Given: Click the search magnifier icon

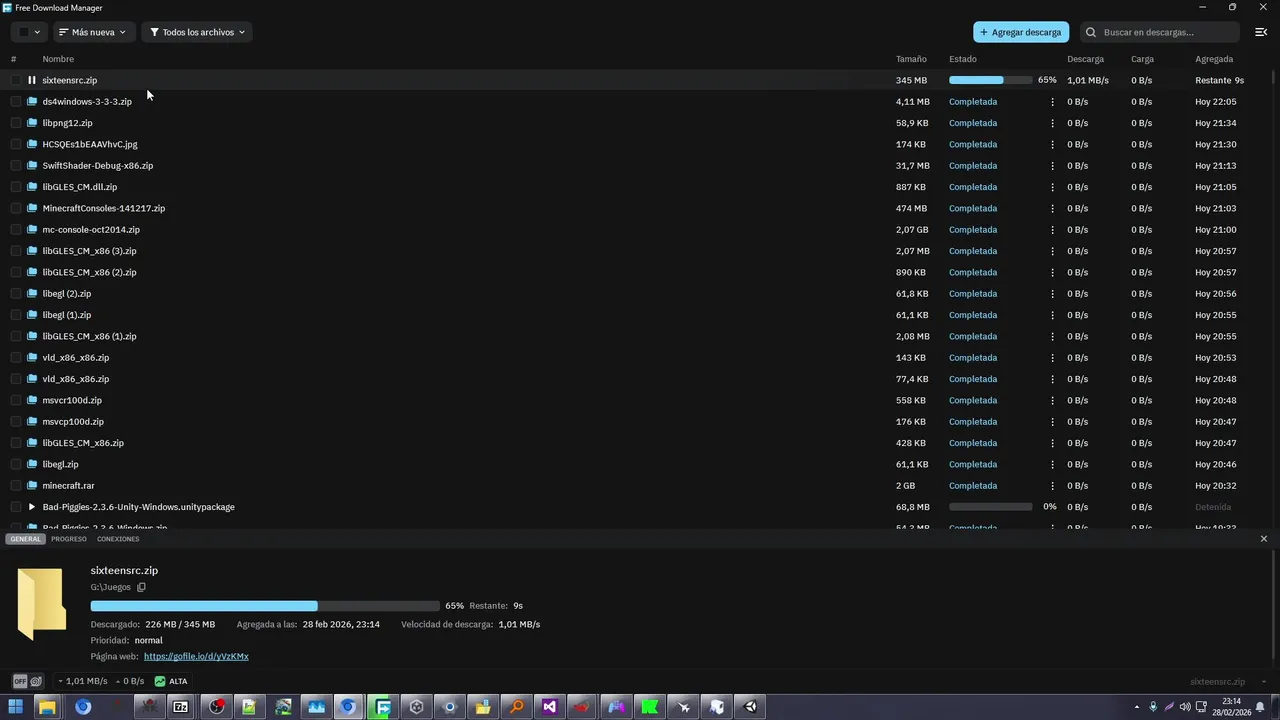Looking at the screenshot, I should pos(1091,32).
